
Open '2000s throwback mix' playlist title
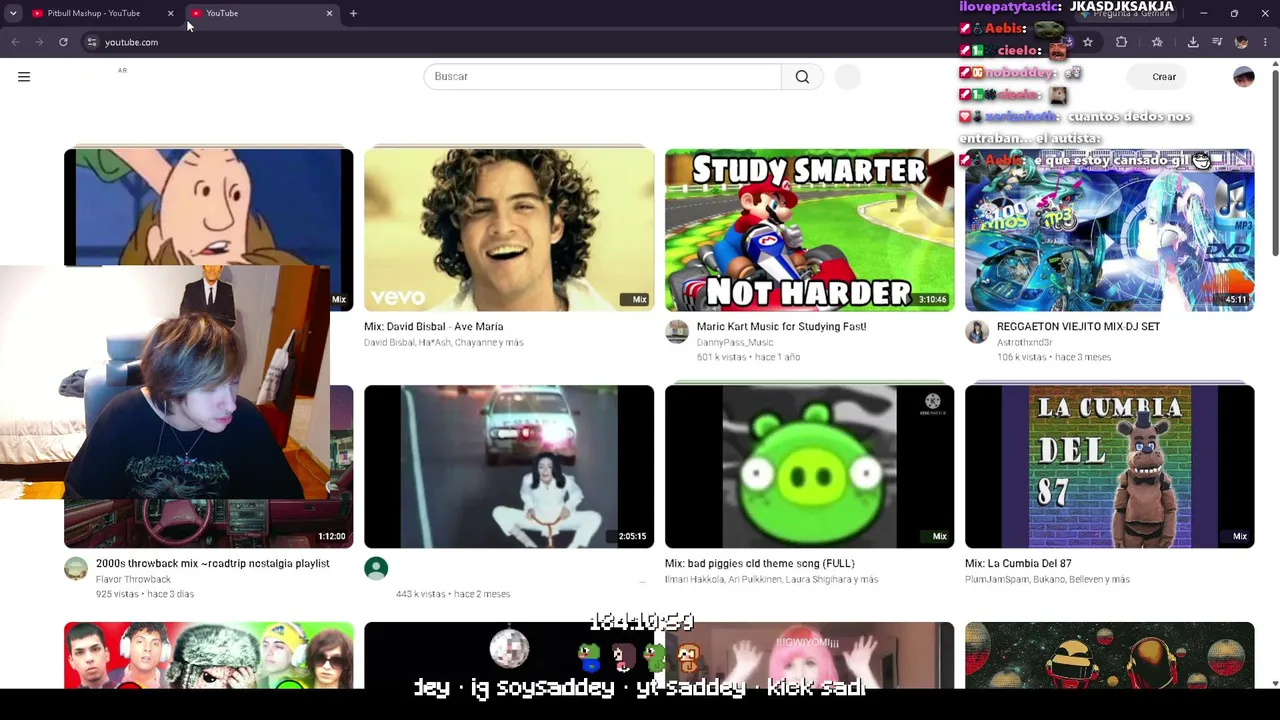[212, 564]
